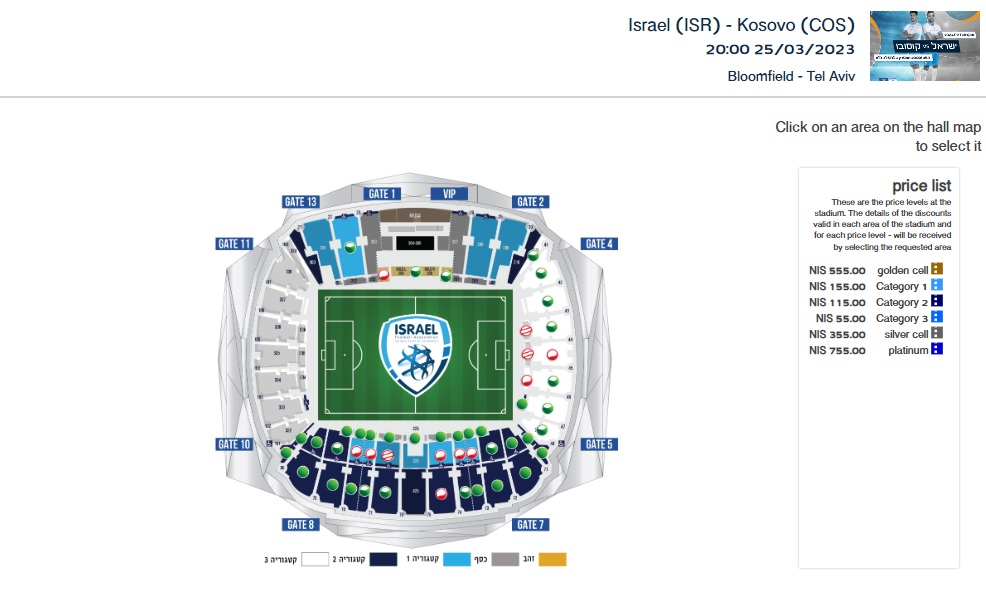Click the platinum price icon
Image resolution: width=986 pixels, height=611 pixels.
pos(937,349)
